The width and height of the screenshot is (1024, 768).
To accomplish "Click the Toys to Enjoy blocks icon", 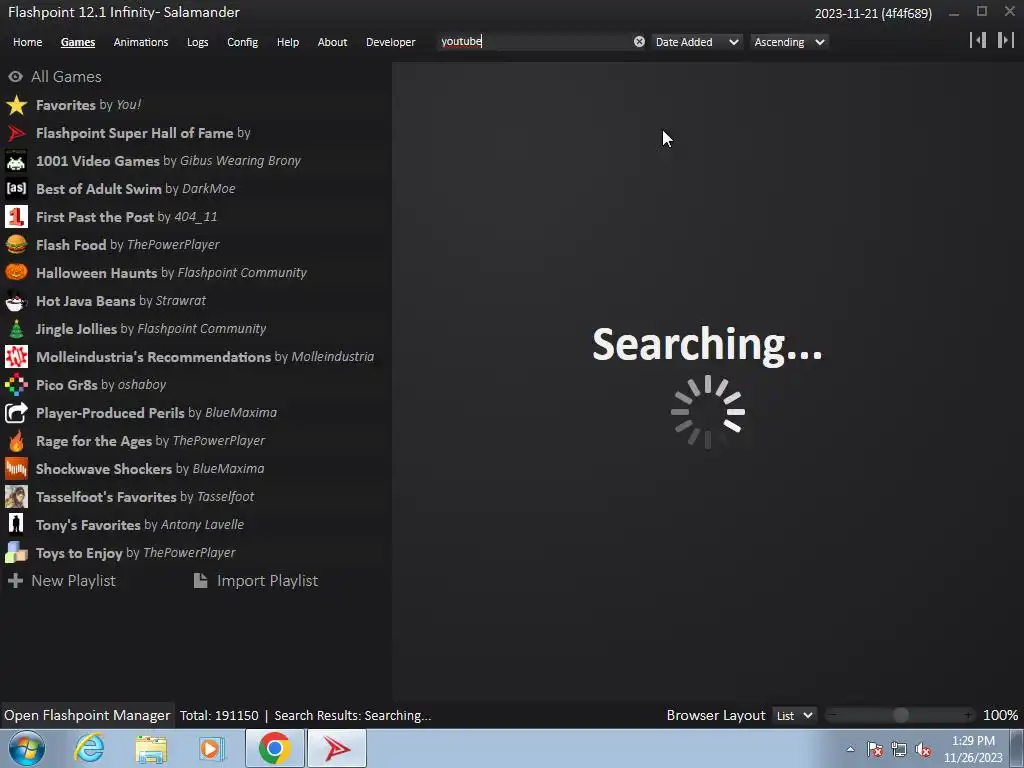I will click(x=16, y=553).
